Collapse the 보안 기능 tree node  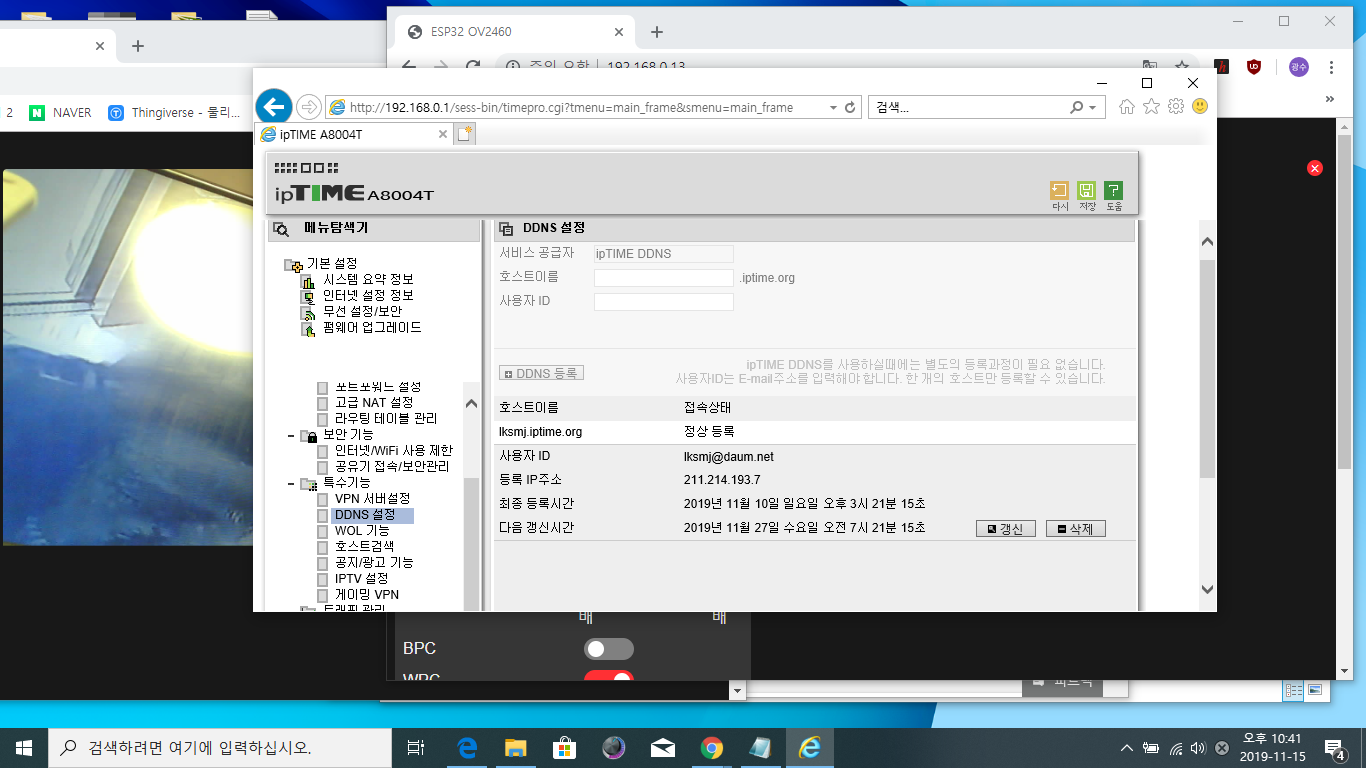click(290, 436)
